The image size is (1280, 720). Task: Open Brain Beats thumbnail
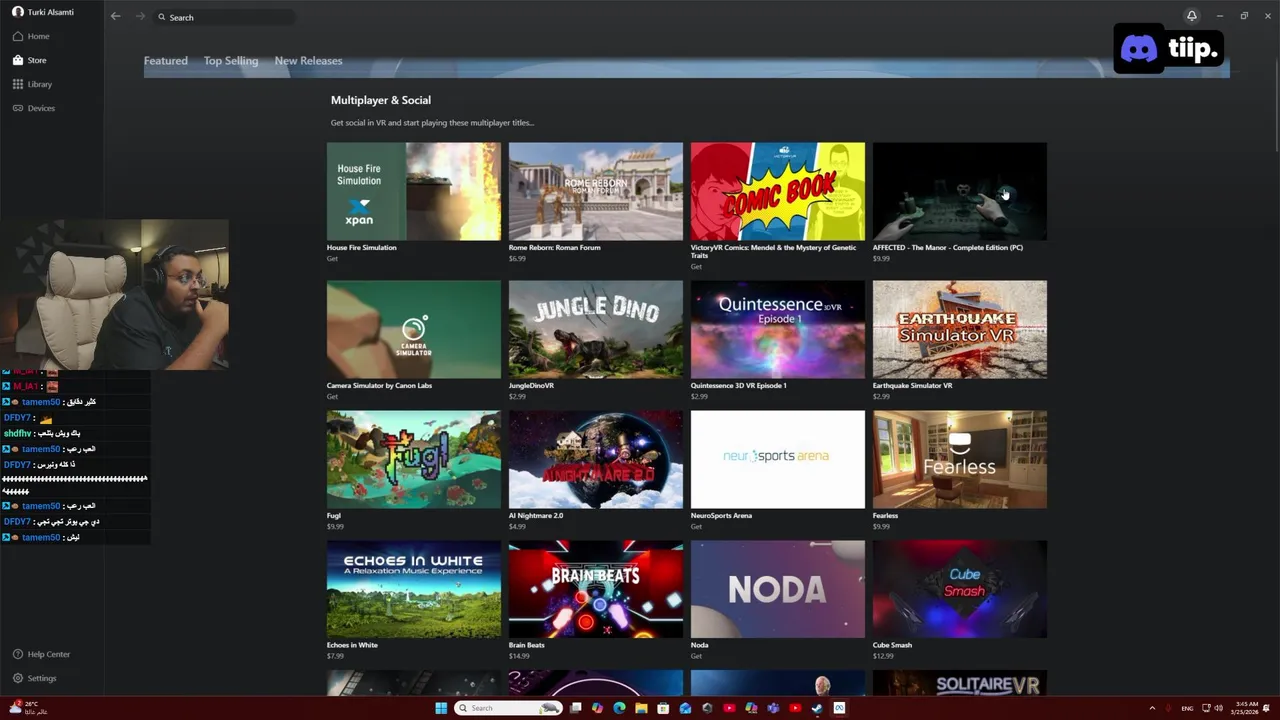(596, 589)
